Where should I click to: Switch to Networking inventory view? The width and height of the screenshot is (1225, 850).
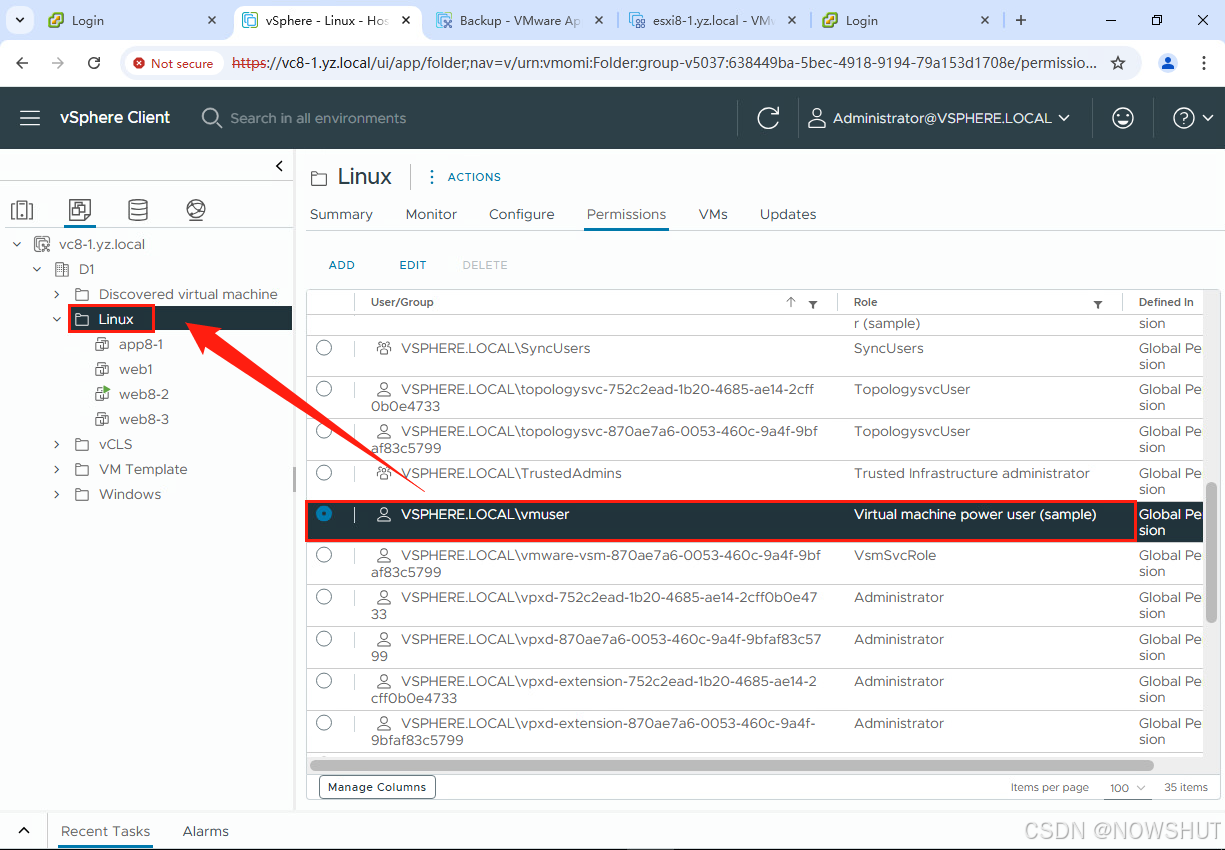(x=196, y=210)
